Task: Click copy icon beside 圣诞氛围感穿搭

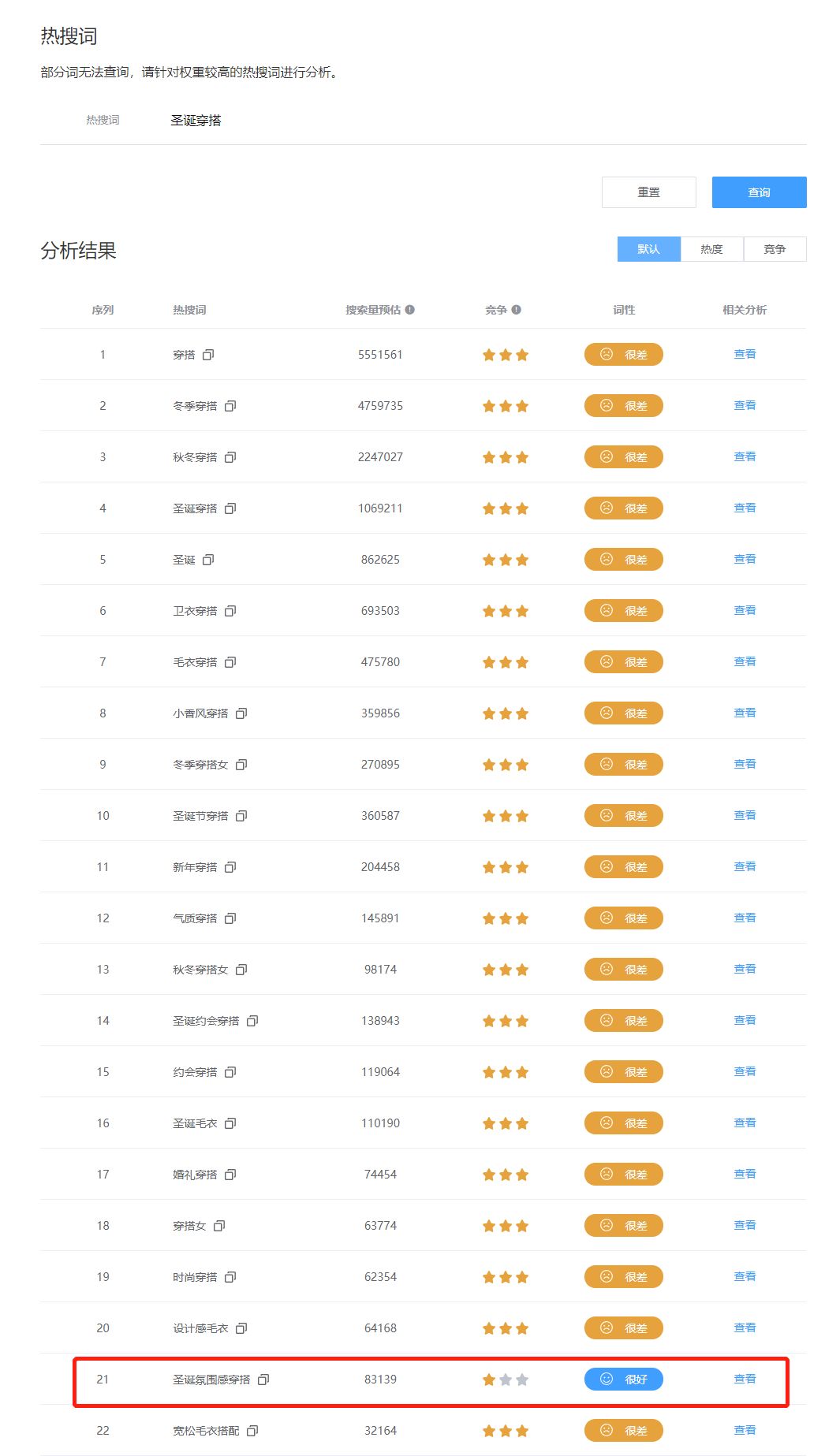Action: pos(263,1380)
